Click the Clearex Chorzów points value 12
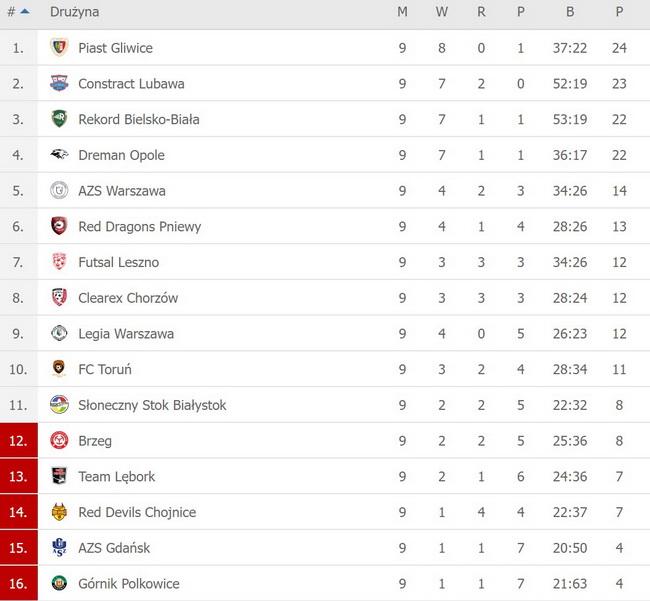The height and width of the screenshot is (601, 650). [x=619, y=298]
